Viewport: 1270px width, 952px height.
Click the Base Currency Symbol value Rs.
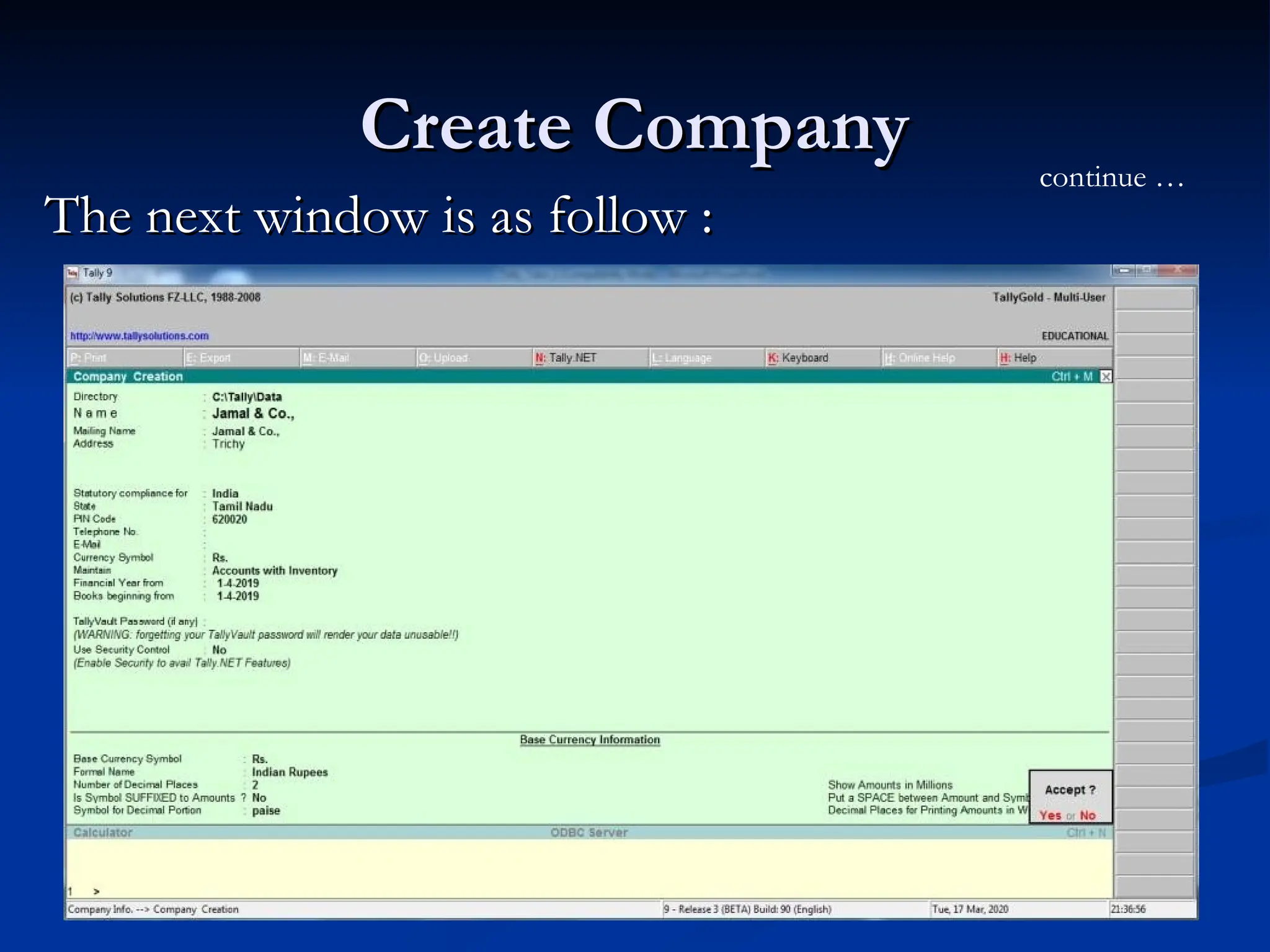[x=260, y=759]
